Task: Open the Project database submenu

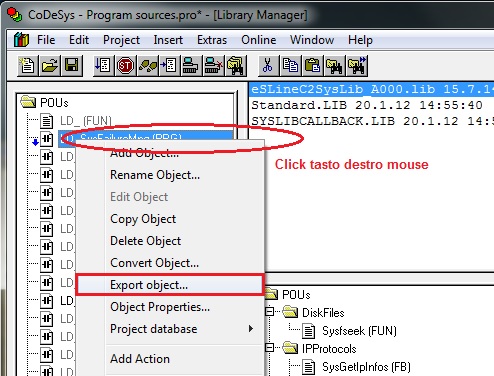Action: (x=170, y=329)
